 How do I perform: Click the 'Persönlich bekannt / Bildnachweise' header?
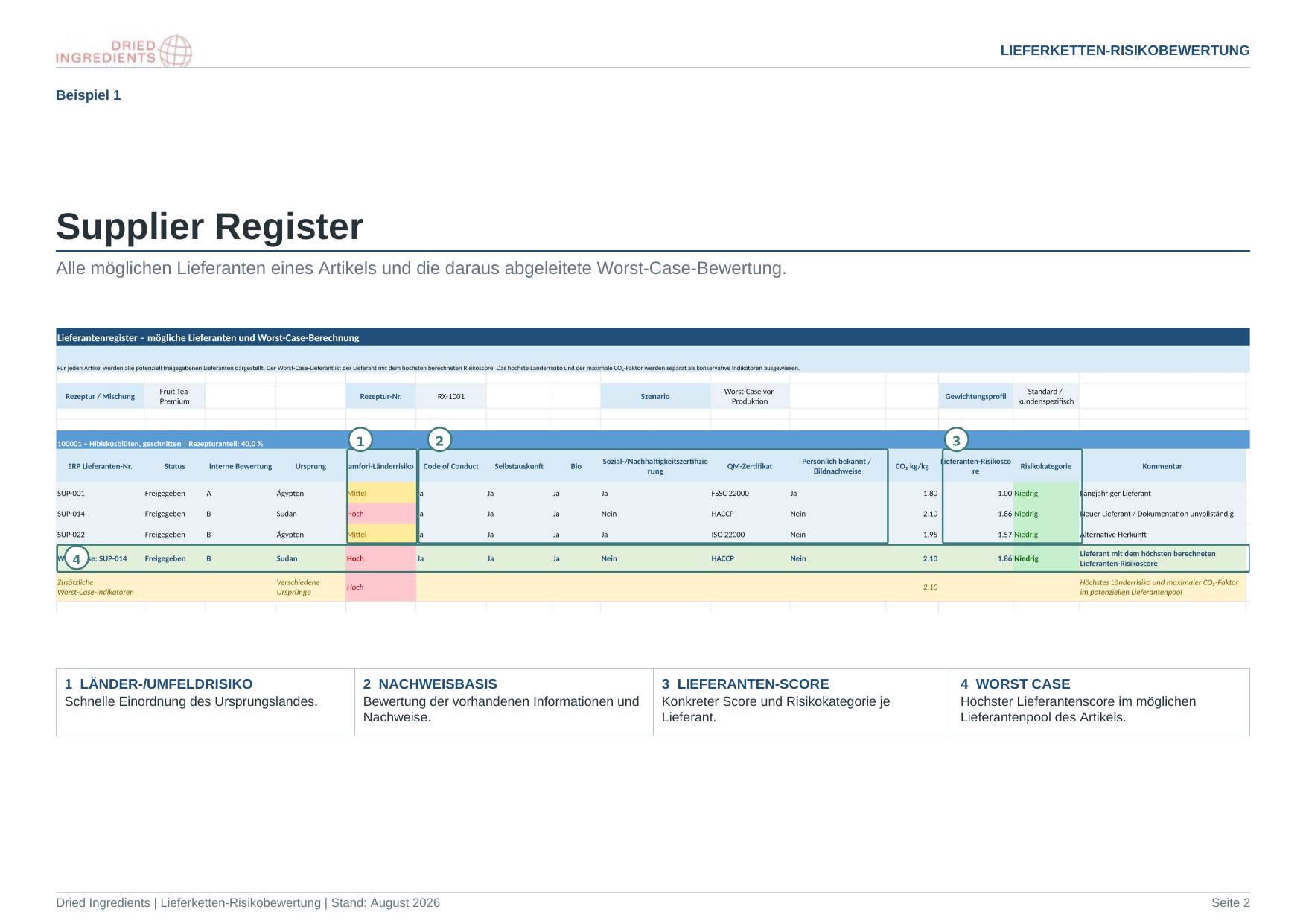[x=837, y=466]
